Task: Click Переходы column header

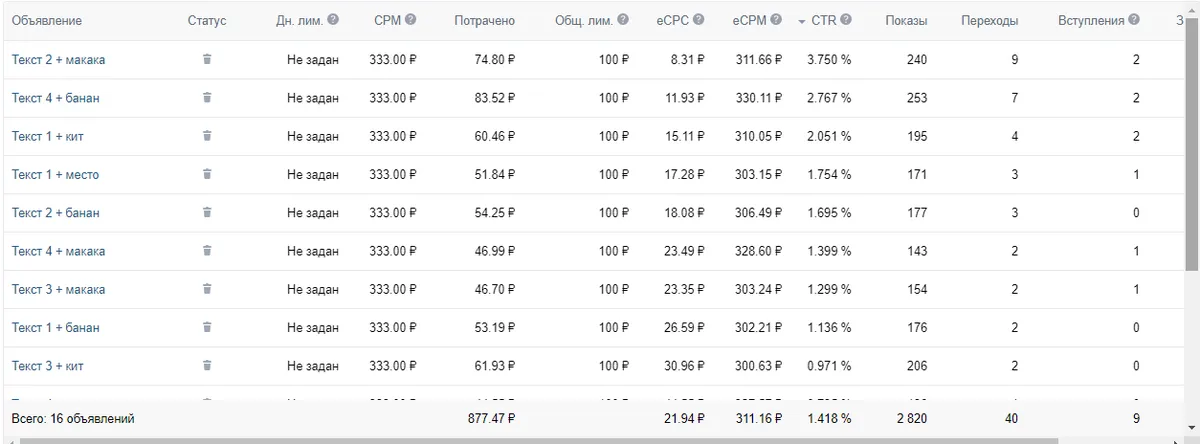Action: point(989,21)
